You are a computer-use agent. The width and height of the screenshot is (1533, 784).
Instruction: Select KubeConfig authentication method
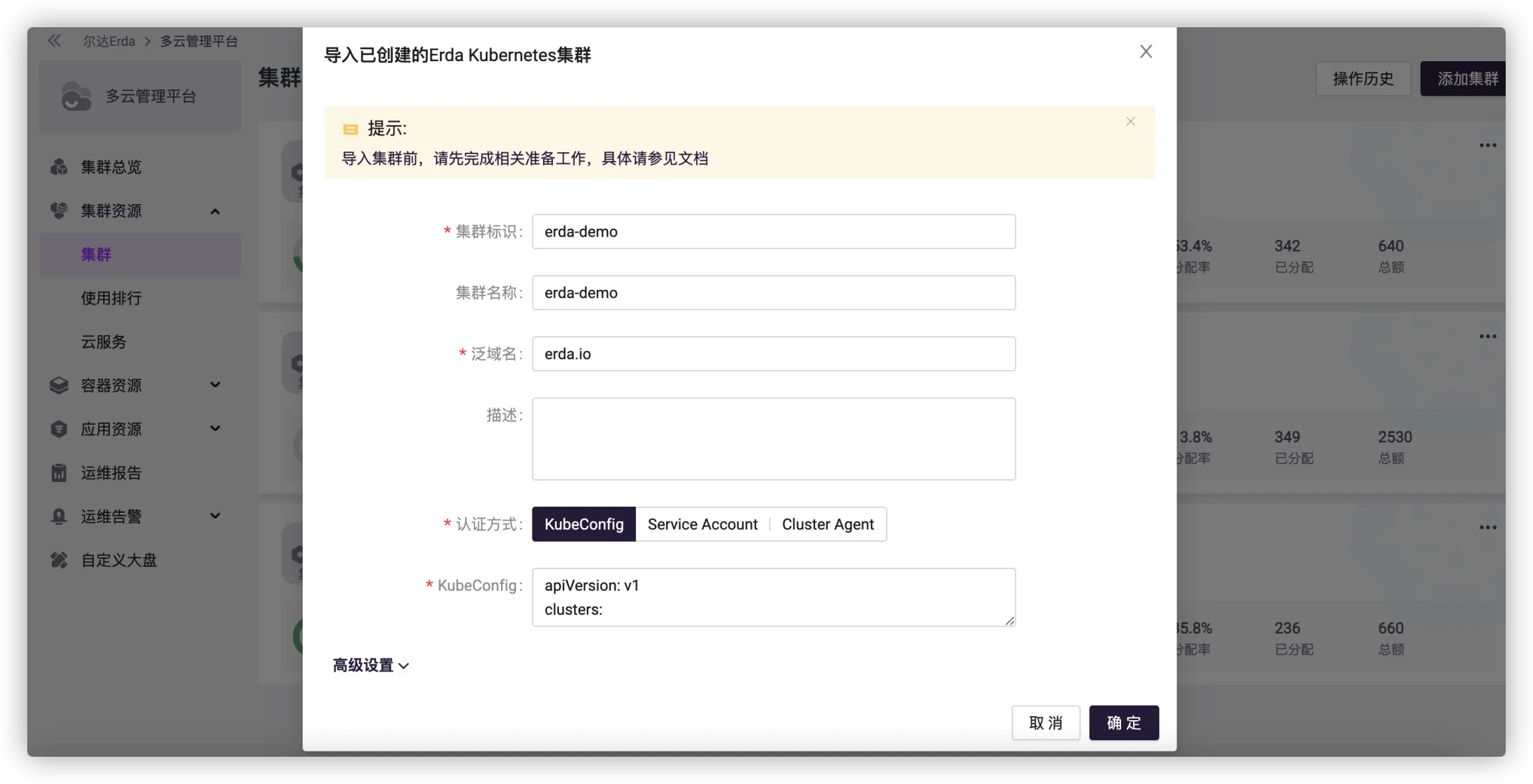click(x=584, y=524)
